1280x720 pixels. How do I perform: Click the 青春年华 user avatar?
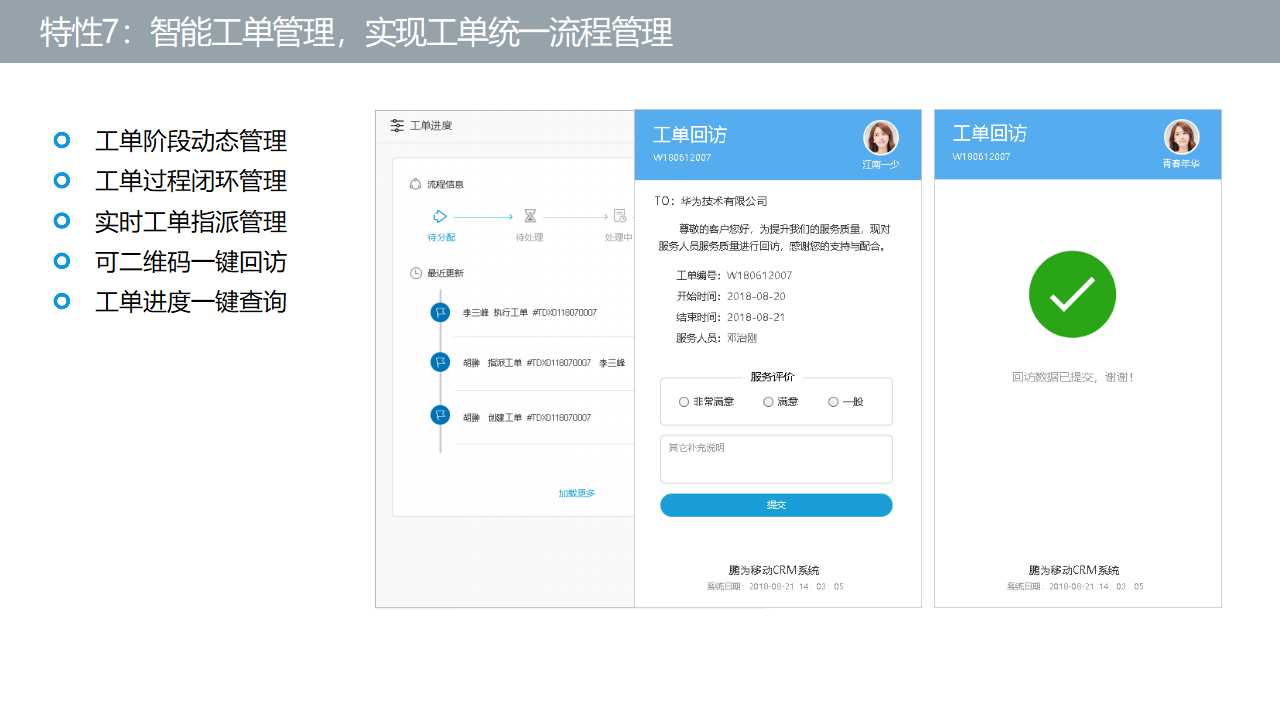(x=1180, y=137)
